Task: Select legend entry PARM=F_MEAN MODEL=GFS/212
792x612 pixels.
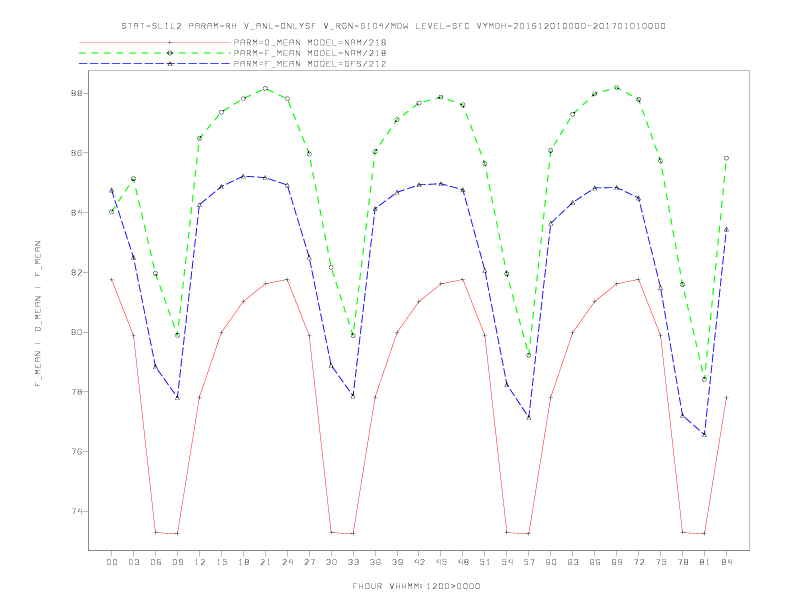Action: [310, 64]
